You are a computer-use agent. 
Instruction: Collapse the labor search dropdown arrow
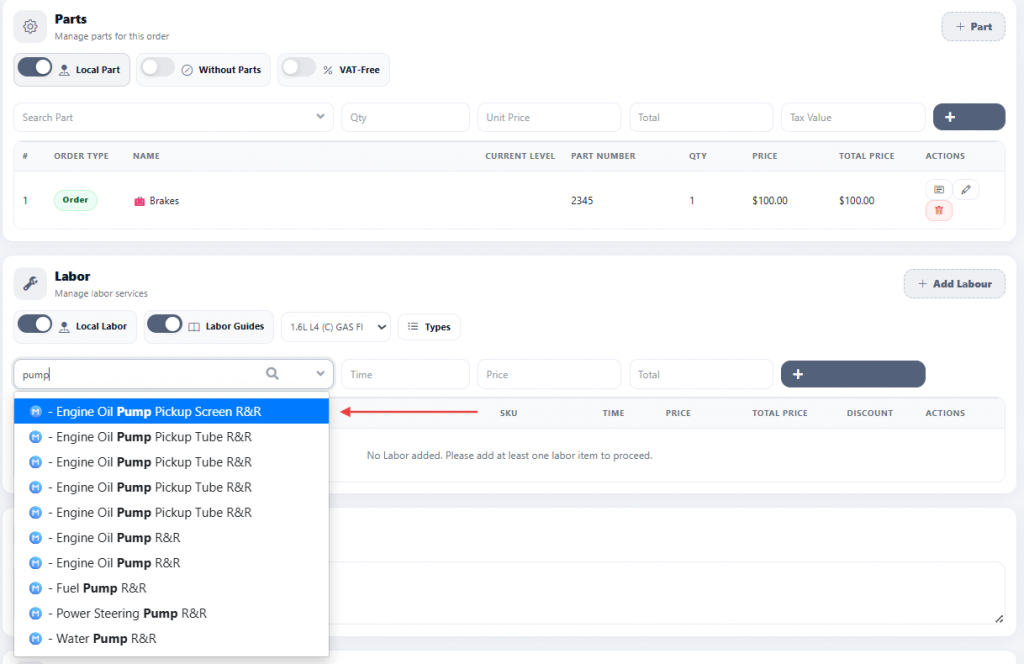(320, 374)
